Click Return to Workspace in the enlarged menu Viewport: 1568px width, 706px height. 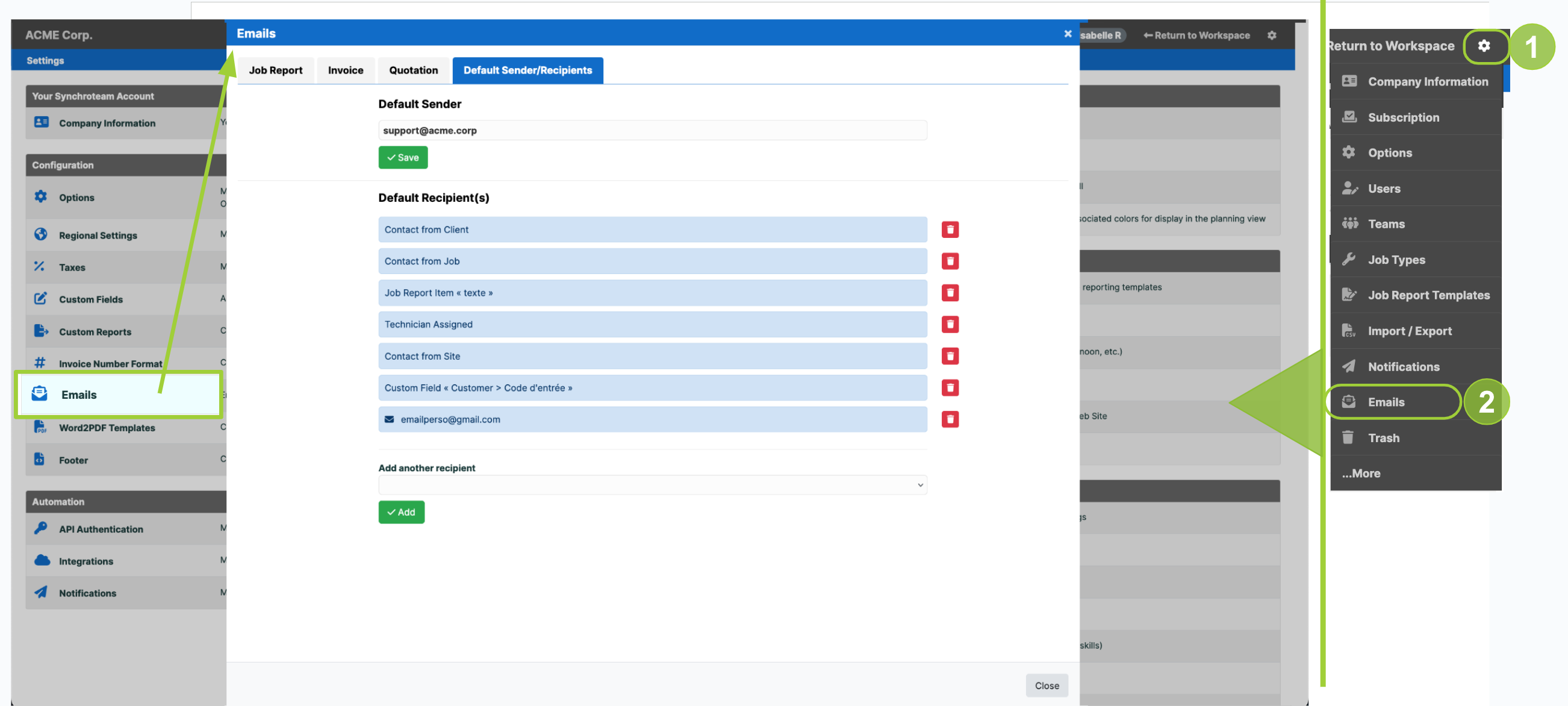pos(1392,46)
